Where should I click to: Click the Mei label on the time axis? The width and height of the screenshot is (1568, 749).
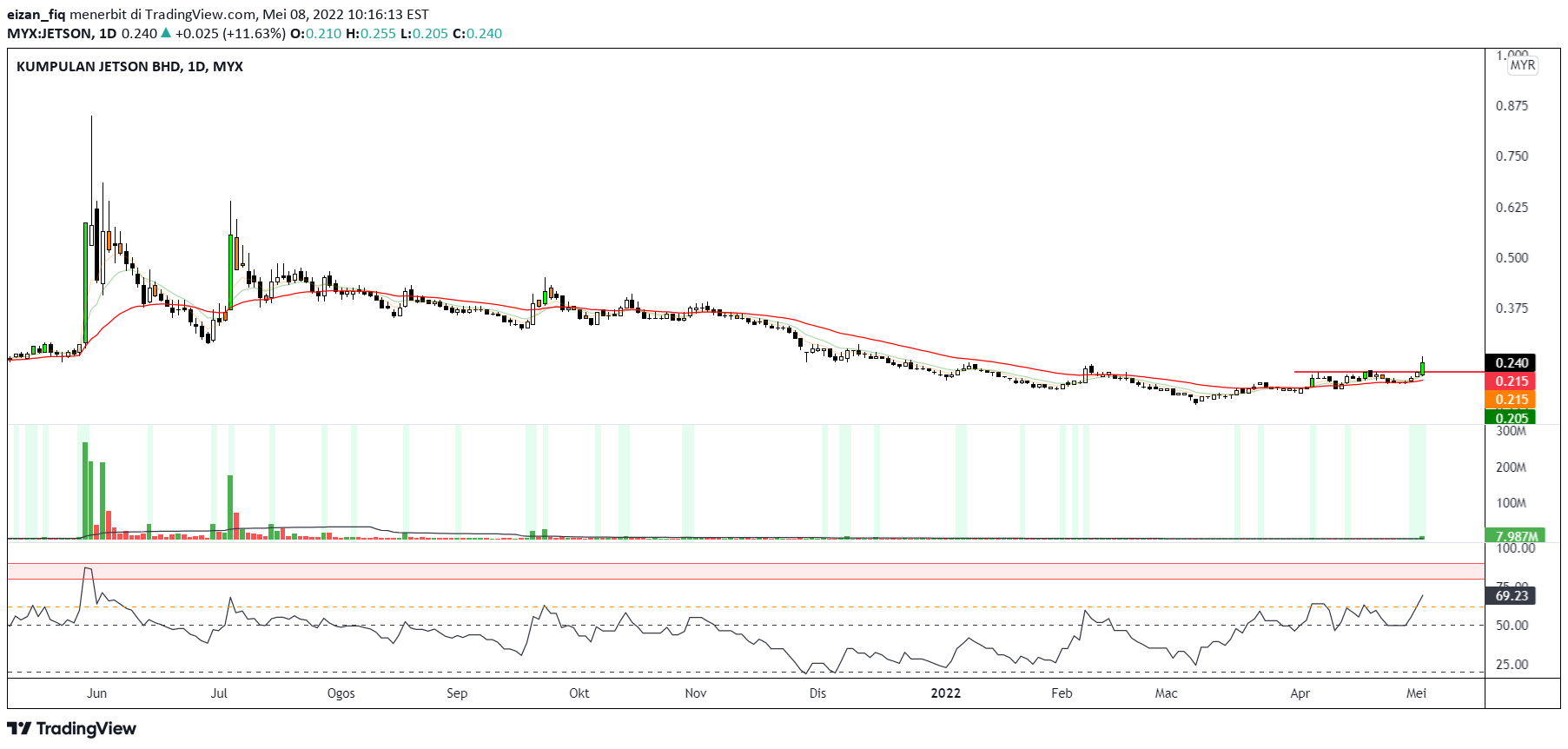tap(1417, 693)
